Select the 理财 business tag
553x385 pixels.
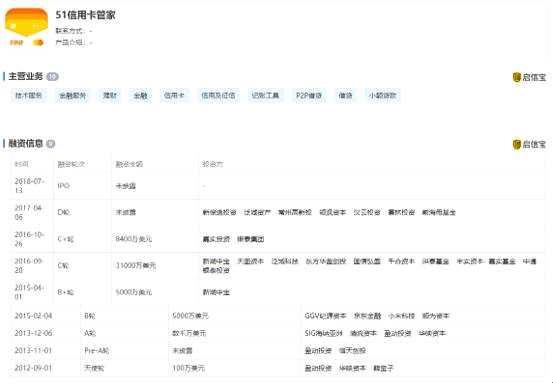point(110,96)
